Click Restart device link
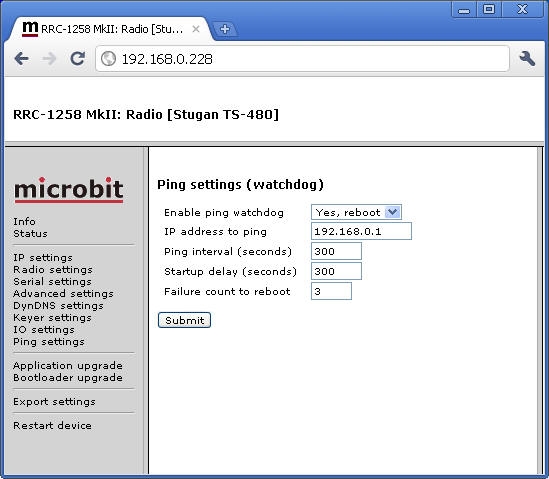The image size is (549, 479). (52, 425)
